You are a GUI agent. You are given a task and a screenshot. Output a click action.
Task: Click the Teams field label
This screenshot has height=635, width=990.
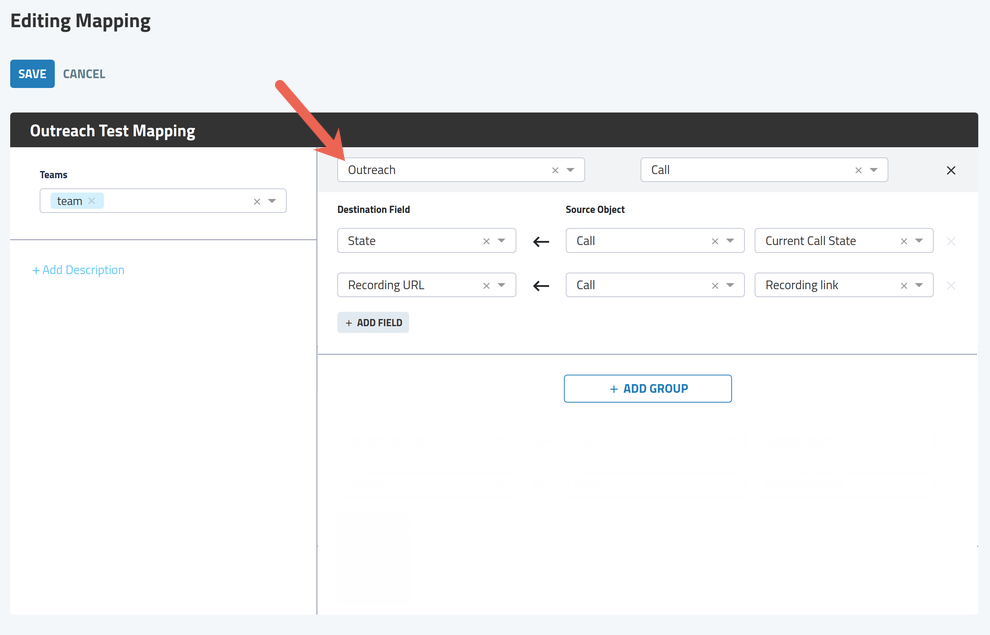click(54, 175)
